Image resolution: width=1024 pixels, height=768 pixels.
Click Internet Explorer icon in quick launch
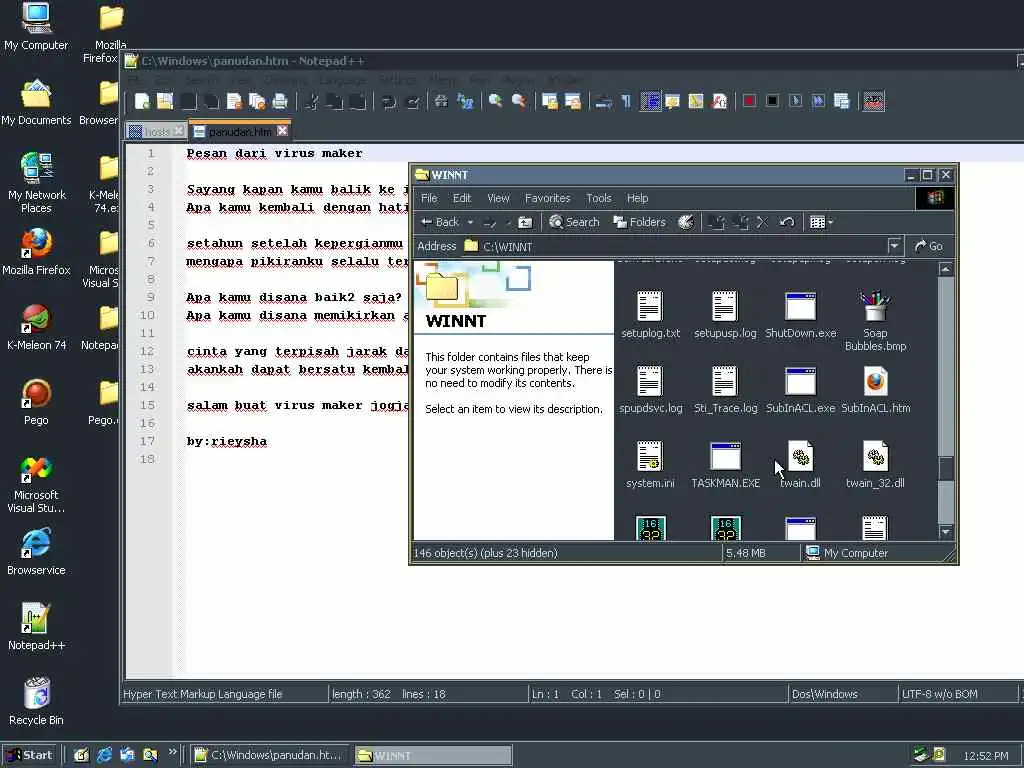point(104,756)
